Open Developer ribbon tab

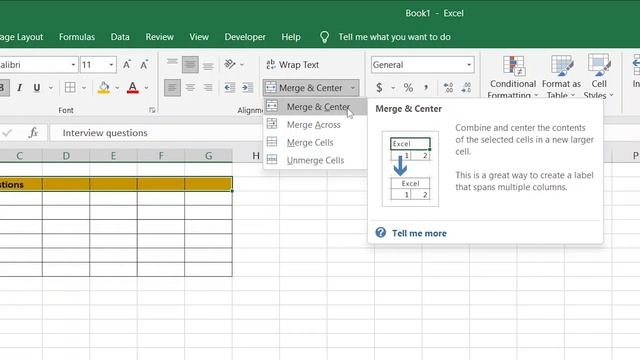[x=245, y=37]
